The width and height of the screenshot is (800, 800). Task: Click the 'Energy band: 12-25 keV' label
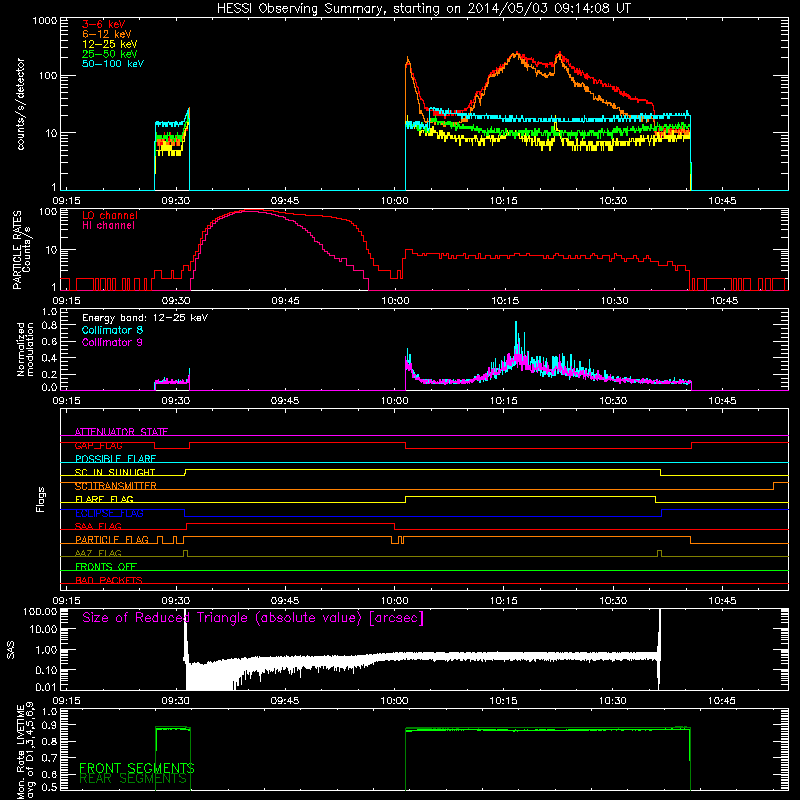145,318
